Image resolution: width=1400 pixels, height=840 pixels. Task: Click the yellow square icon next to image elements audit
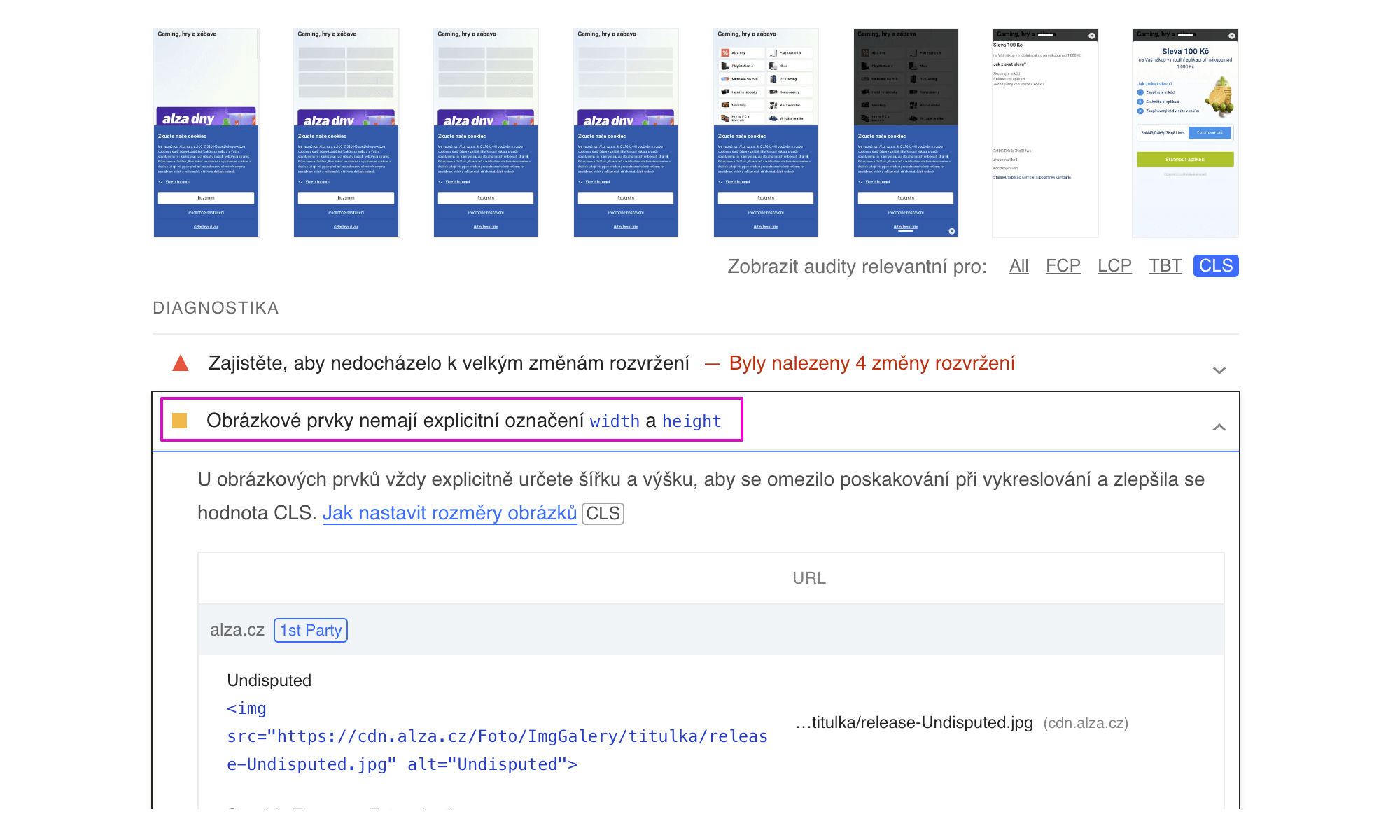click(x=181, y=421)
